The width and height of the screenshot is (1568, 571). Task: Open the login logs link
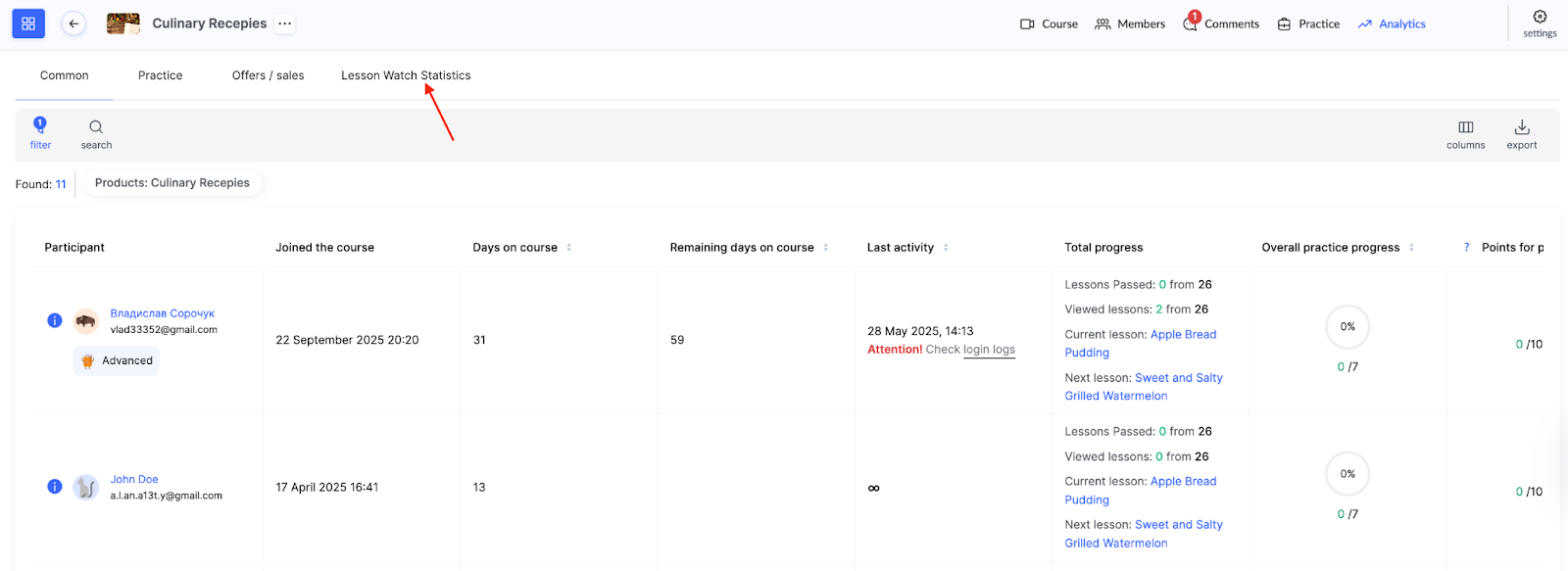tap(989, 350)
